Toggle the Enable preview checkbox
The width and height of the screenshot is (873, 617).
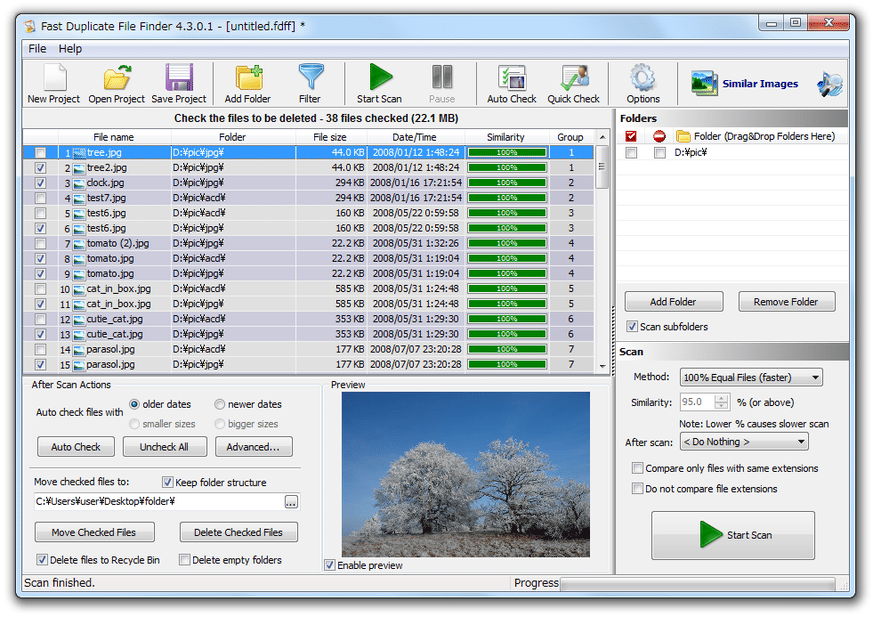click(330, 565)
